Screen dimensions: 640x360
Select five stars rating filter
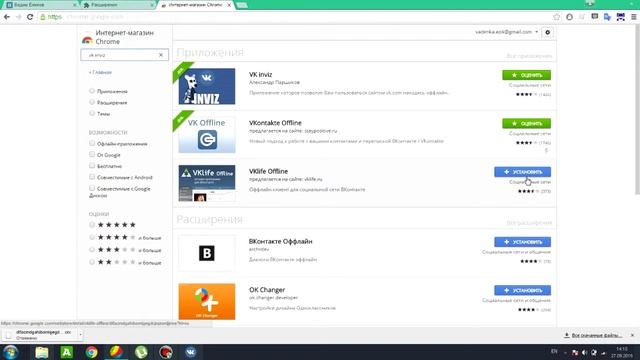pos(92,224)
